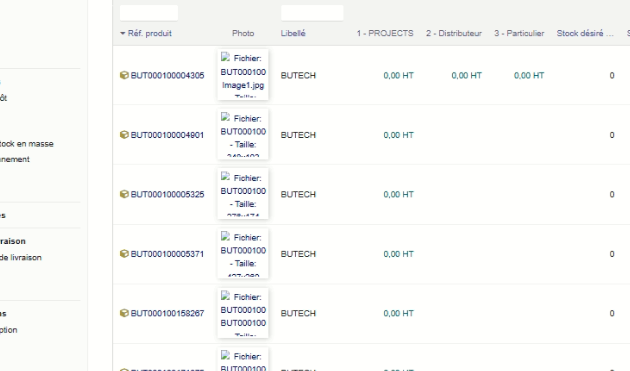The width and height of the screenshot is (630, 371).
Task: Open 'de livraison' sidebar menu entry
Action: click(x=20, y=257)
